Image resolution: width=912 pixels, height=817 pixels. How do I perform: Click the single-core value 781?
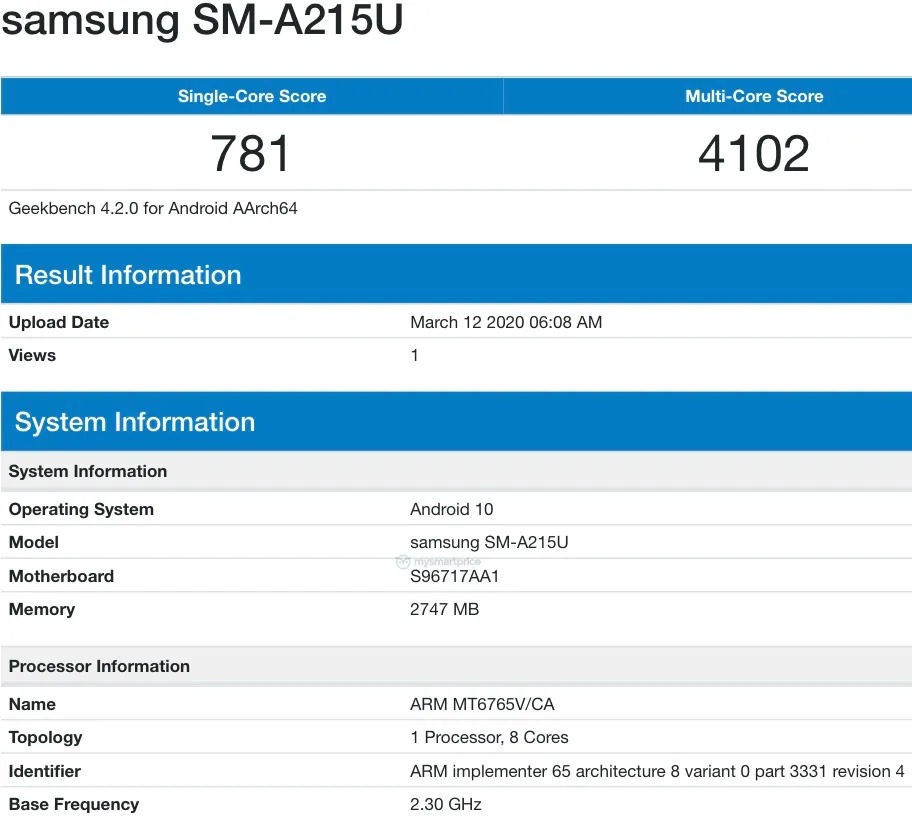[x=250, y=154]
